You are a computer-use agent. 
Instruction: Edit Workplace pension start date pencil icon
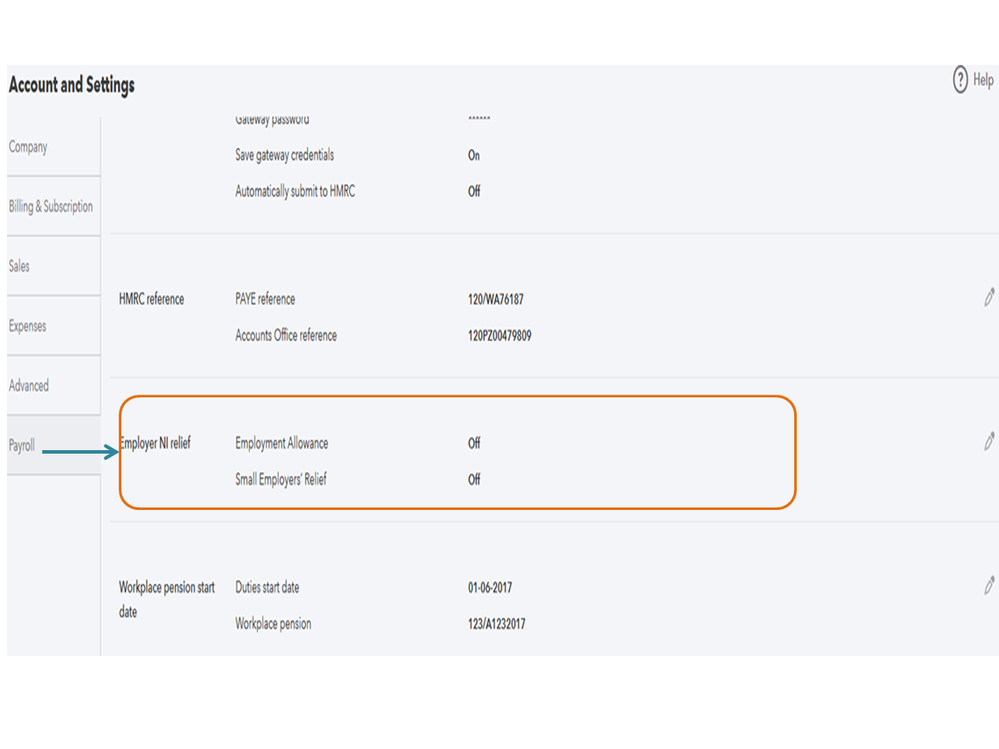coord(989,585)
